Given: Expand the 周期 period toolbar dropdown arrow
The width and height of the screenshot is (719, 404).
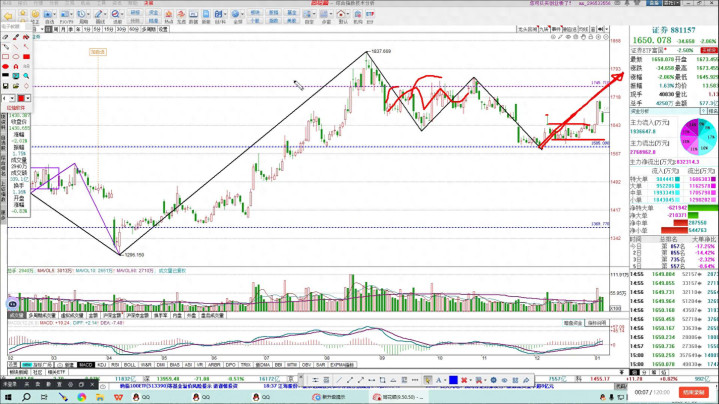Looking at the screenshot, I should tap(88, 14).
